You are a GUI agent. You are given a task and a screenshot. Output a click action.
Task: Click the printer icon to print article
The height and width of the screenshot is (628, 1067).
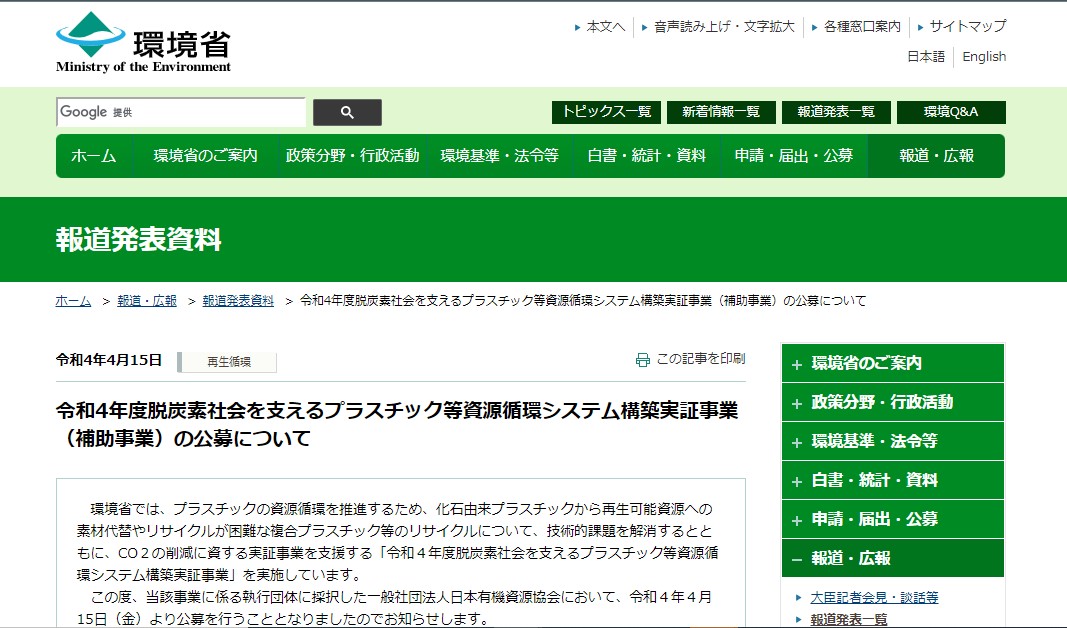pos(643,360)
